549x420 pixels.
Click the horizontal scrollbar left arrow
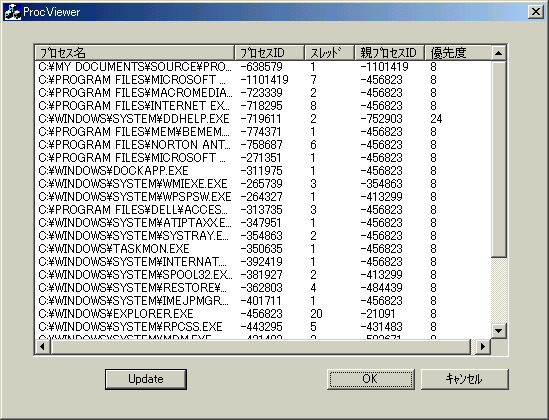click(x=43, y=346)
